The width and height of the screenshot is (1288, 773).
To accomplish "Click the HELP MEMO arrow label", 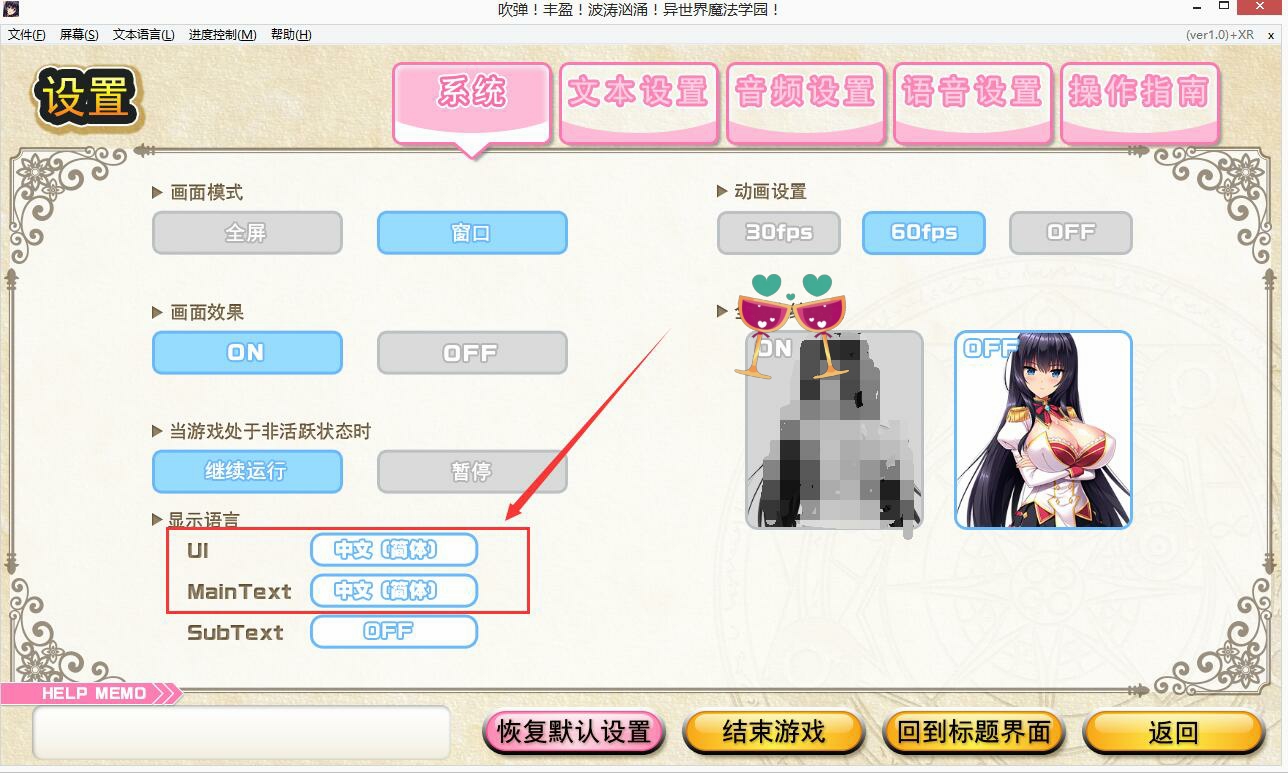I will pos(92,693).
